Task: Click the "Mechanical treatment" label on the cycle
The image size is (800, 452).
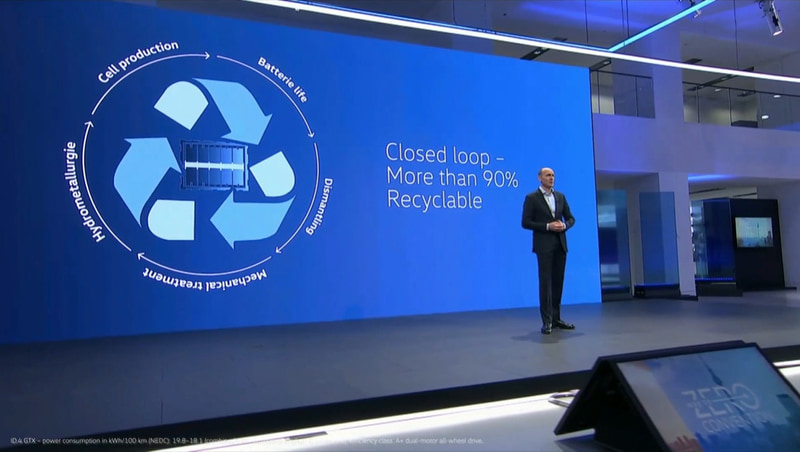Action: [x=205, y=280]
